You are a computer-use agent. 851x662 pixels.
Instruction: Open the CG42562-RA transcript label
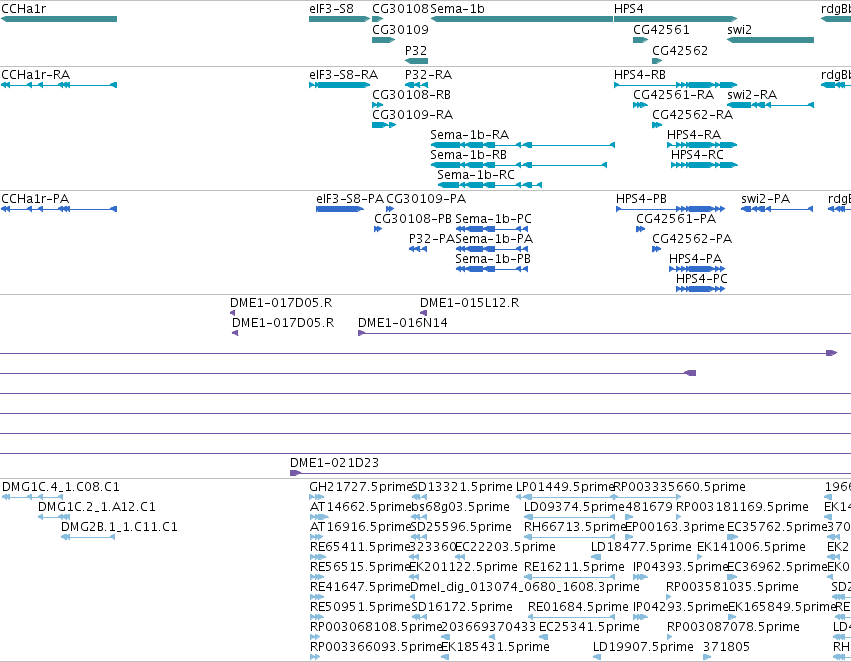692,115
